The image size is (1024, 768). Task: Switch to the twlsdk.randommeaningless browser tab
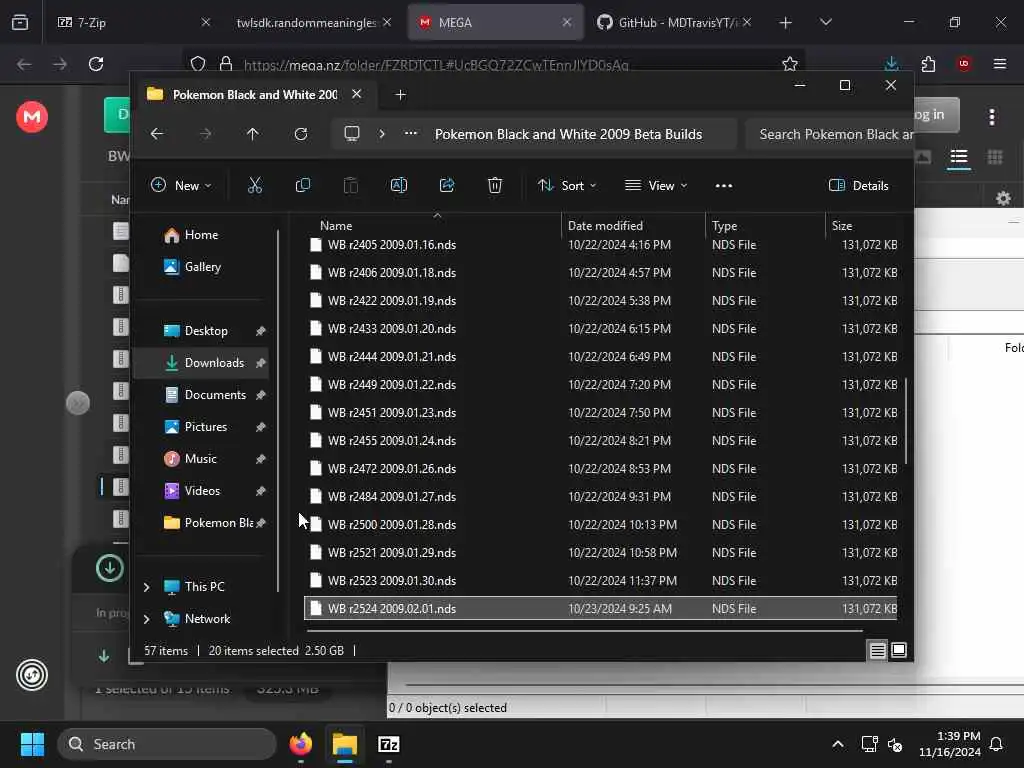pos(313,22)
